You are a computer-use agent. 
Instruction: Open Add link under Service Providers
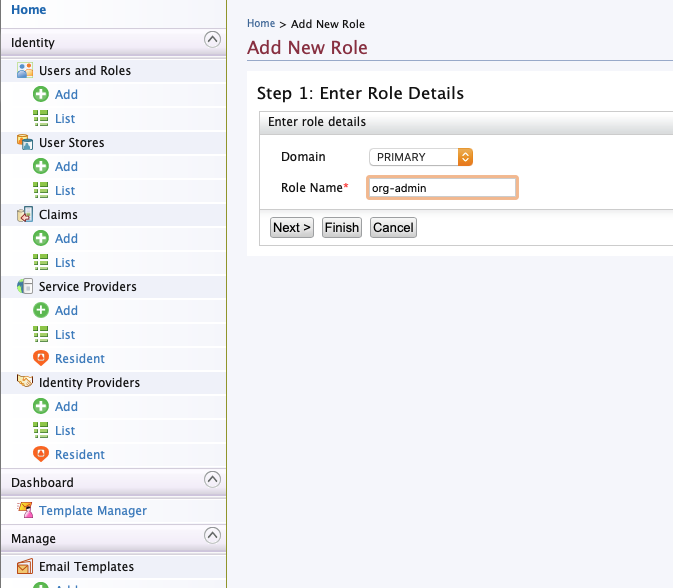point(66,311)
